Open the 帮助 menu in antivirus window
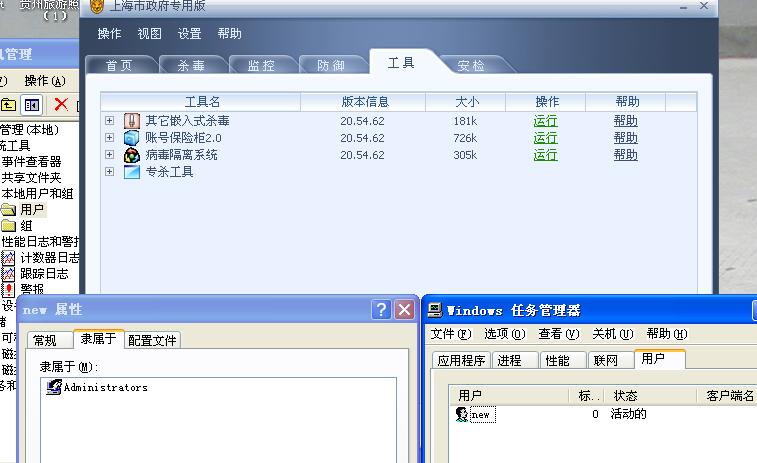 point(229,33)
